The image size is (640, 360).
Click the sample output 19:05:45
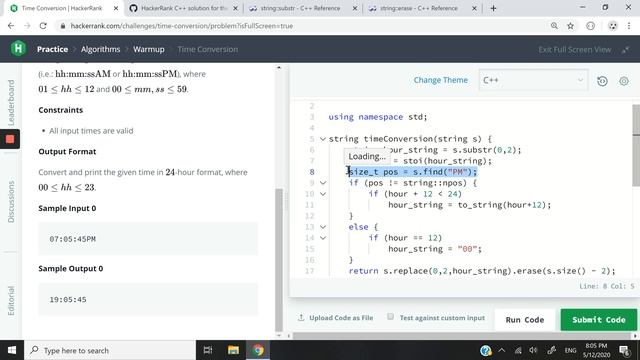tap(68, 300)
